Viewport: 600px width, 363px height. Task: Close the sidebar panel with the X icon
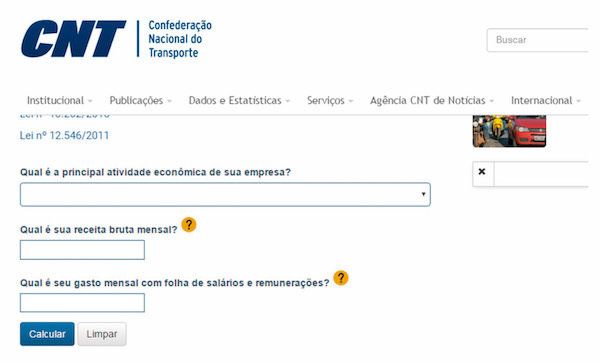click(x=482, y=172)
